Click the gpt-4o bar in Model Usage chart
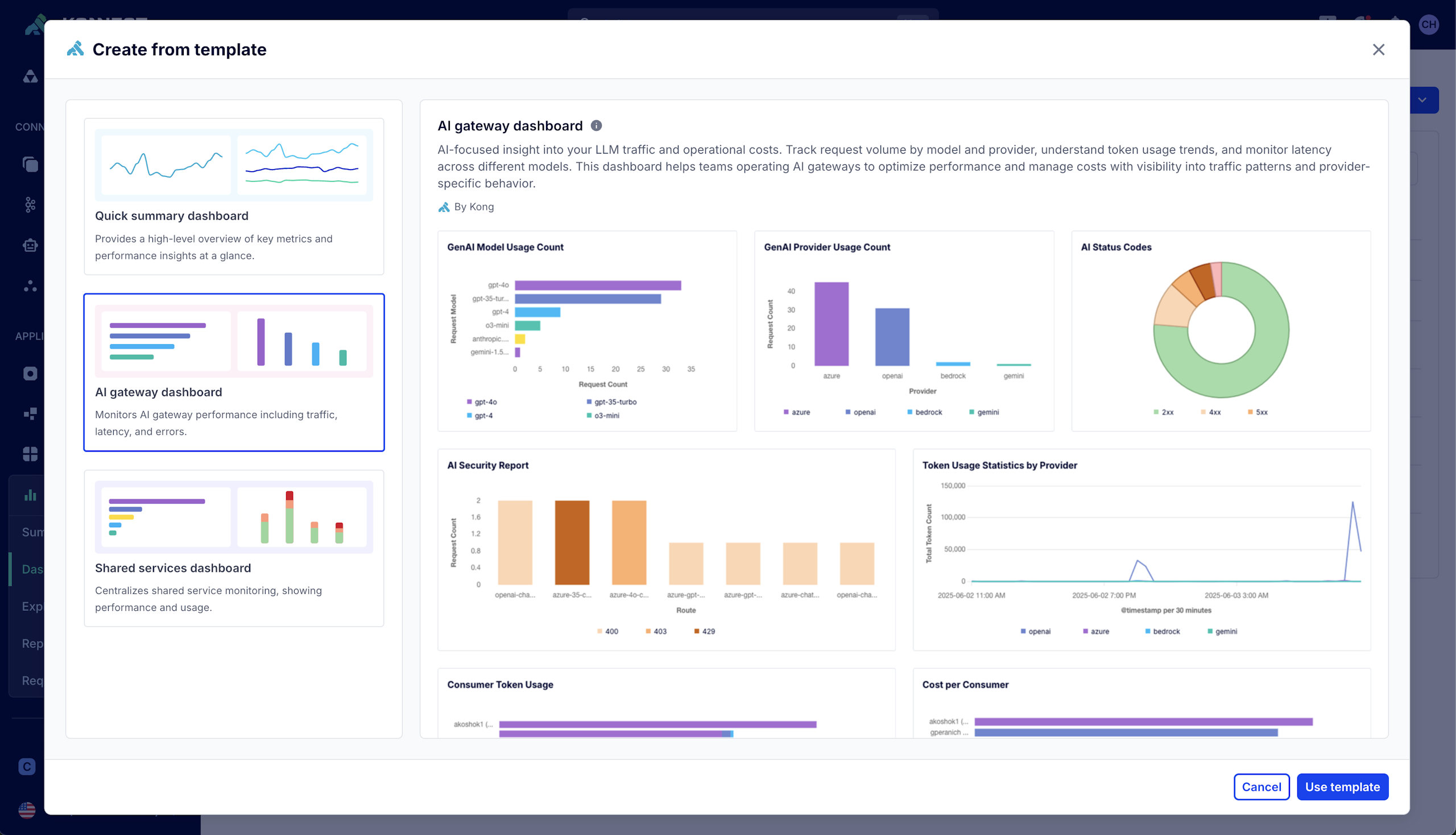This screenshot has width=1456, height=835. pyautogui.click(x=598, y=286)
